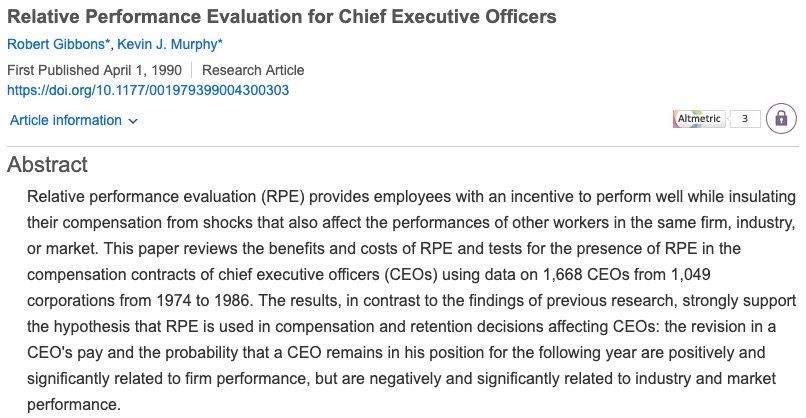Follow the doi.org article link
The image size is (806, 418).
pyautogui.click(x=148, y=90)
